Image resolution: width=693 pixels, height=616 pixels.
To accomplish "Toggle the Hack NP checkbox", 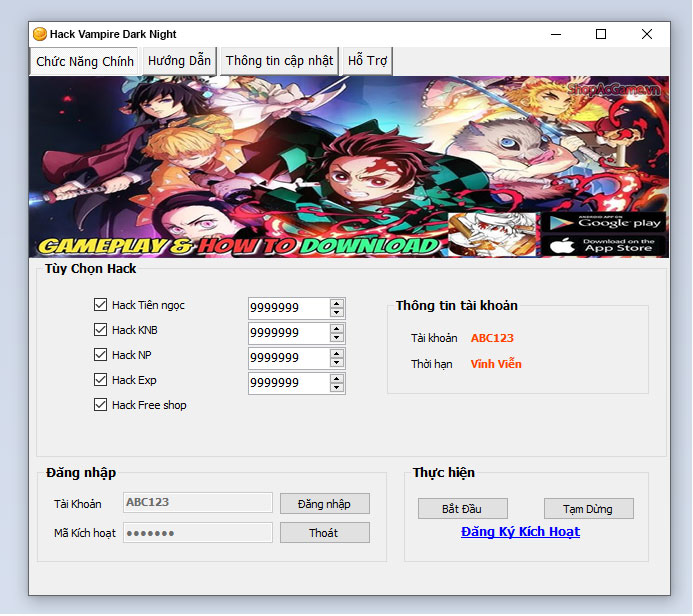I will tap(100, 355).
